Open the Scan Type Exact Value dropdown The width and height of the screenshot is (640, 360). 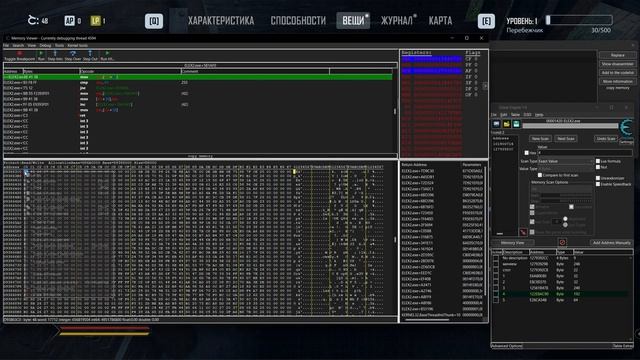(565, 161)
